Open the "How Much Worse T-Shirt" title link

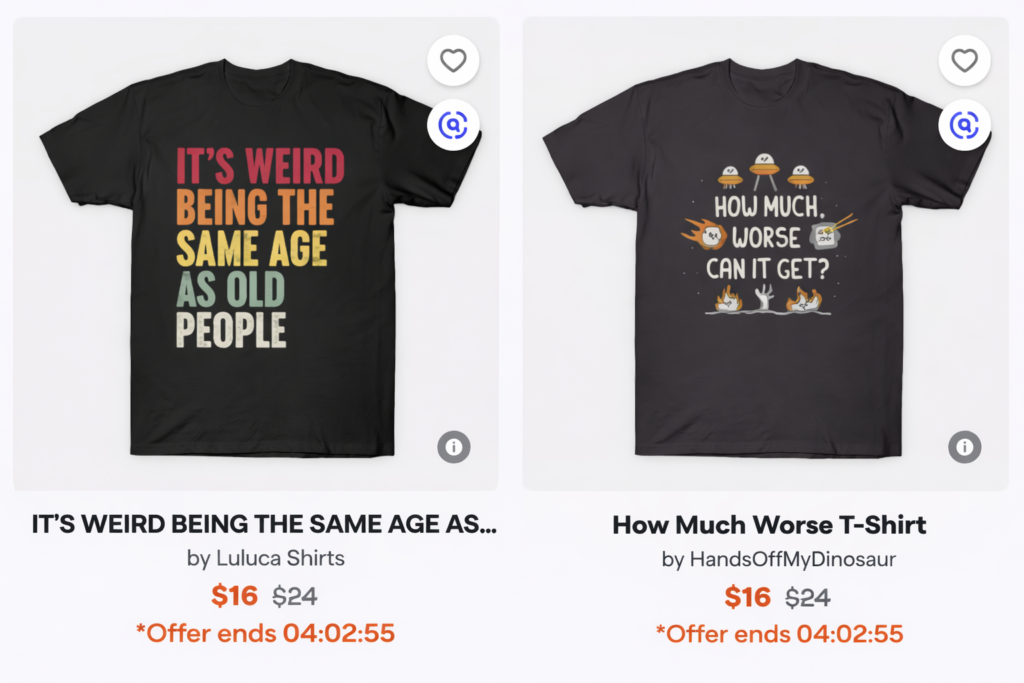click(x=769, y=524)
